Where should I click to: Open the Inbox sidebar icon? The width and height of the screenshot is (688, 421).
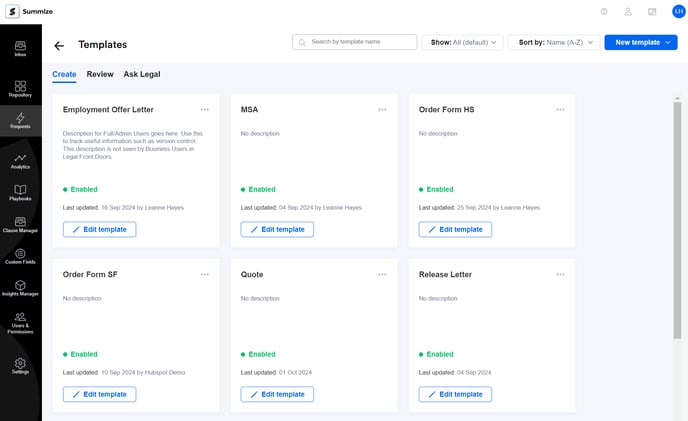pyautogui.click(x=20, y=48)
